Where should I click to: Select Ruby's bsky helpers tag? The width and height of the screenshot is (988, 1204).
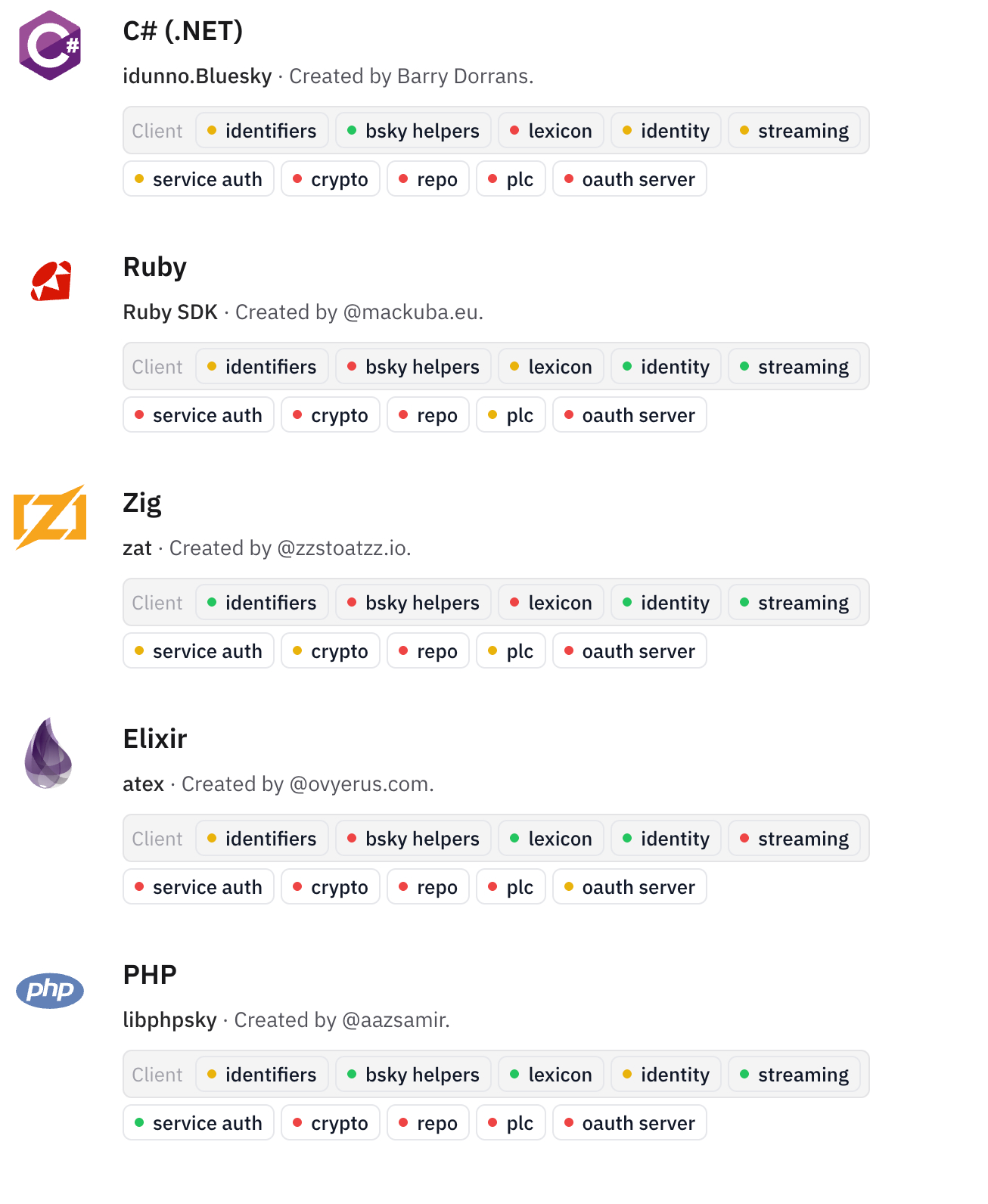click(413, 367)
